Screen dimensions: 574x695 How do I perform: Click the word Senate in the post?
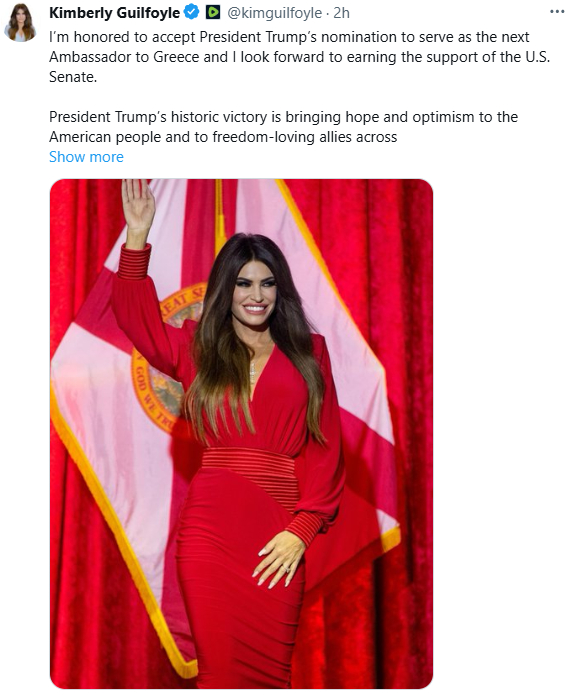(x=72, y=77)
